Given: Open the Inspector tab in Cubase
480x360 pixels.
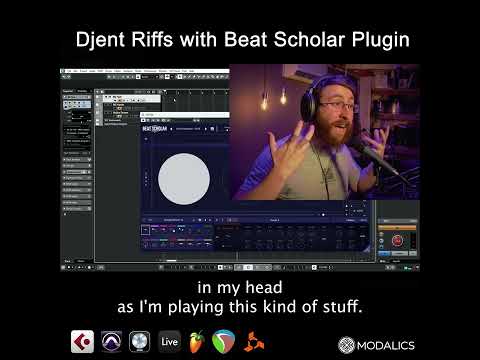Looking at the screenshot, I should point(68,91).
